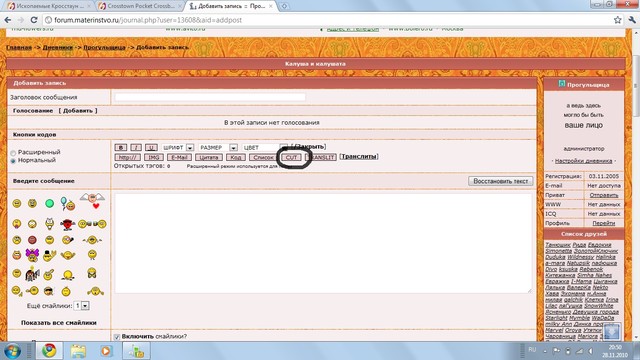Select the Расширенный mode radio button
Image resolution: width=640 pixels, height=360 pixels.
(13, 153)
